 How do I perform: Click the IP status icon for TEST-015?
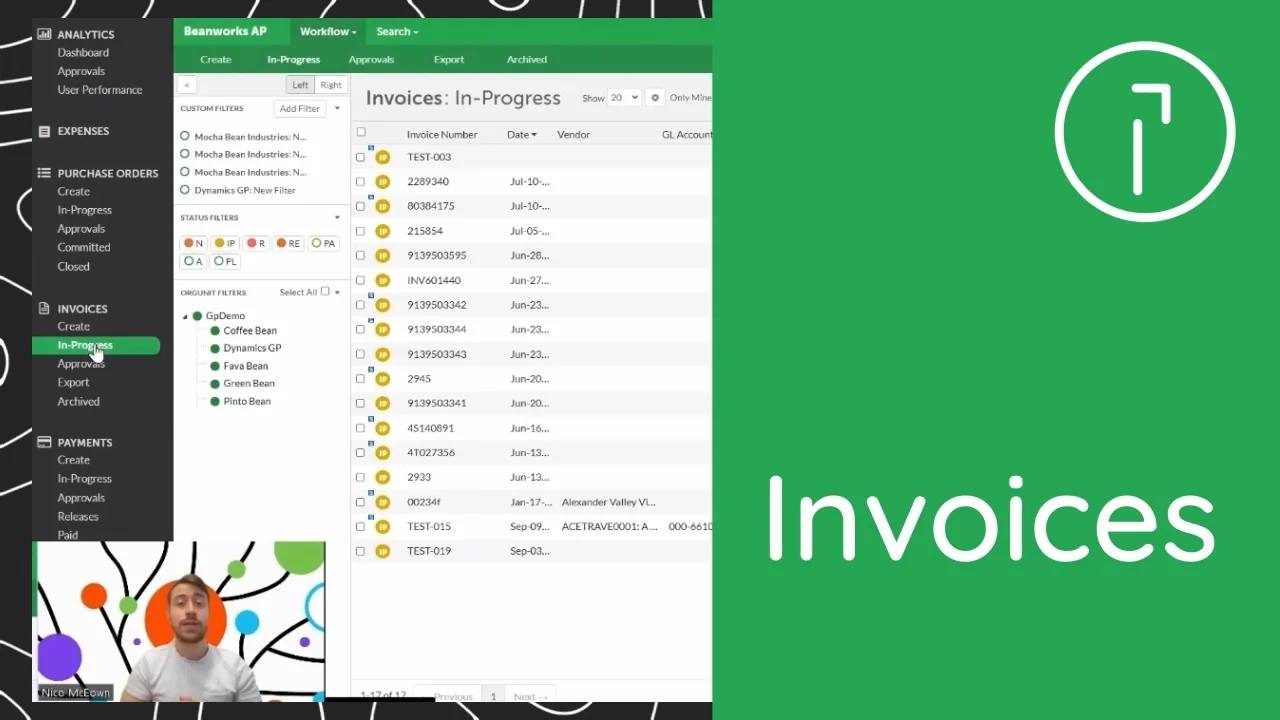point(382,527)
